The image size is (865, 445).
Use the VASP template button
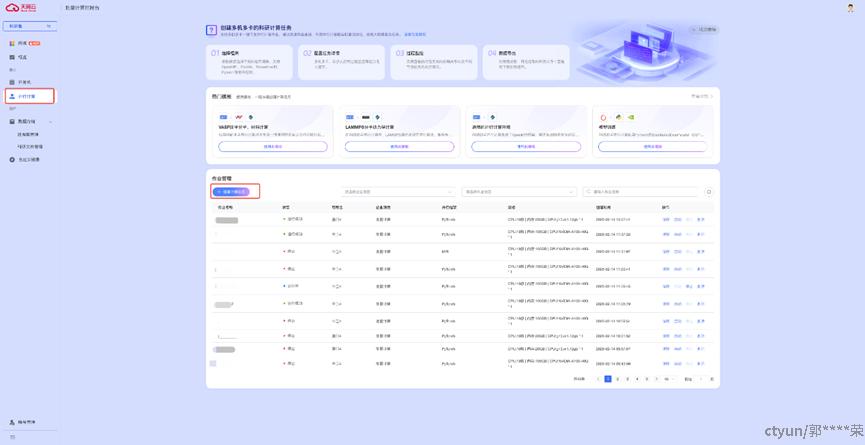click(x=273, y=147)
